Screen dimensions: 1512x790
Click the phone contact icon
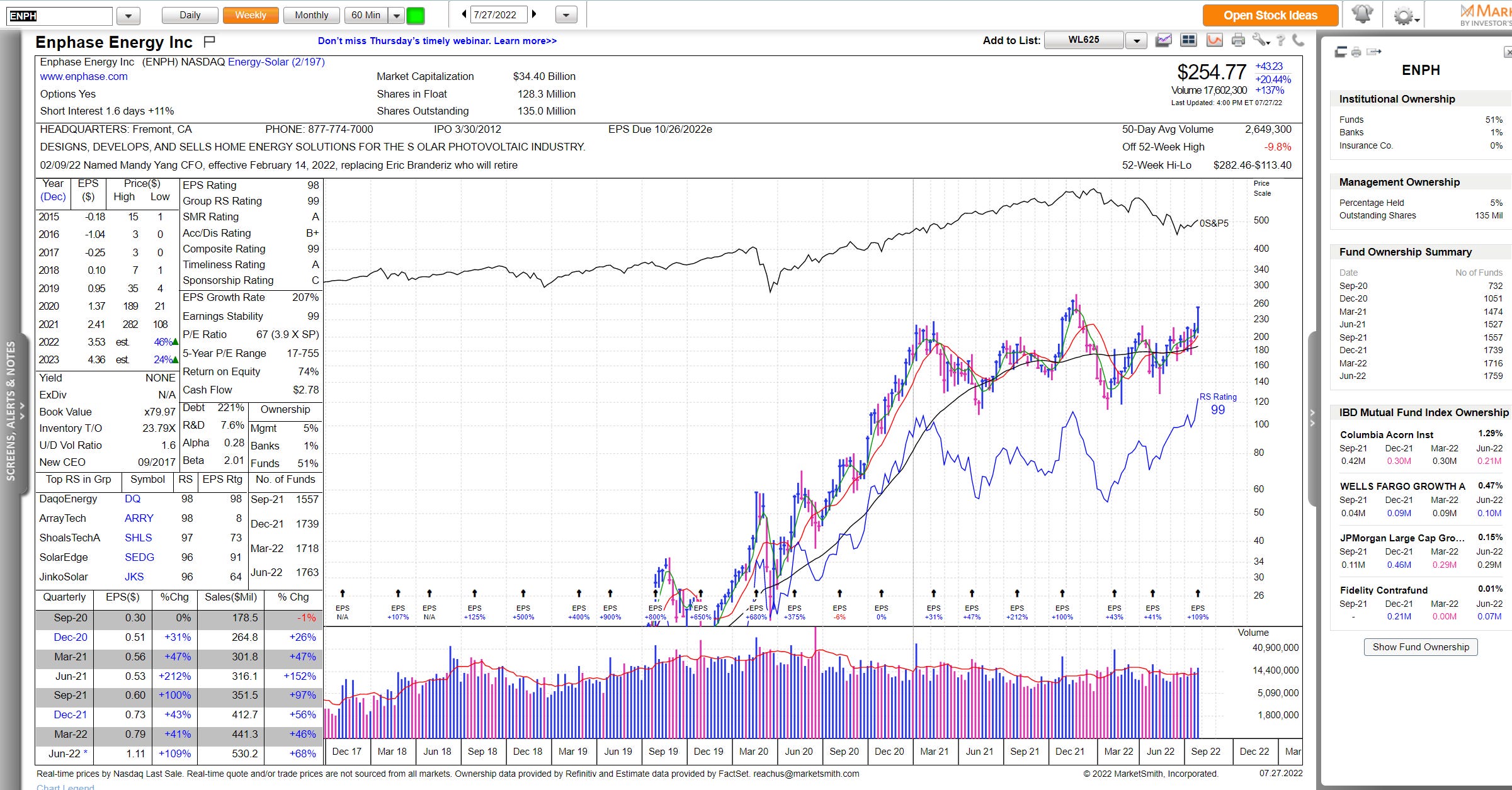1298,40
